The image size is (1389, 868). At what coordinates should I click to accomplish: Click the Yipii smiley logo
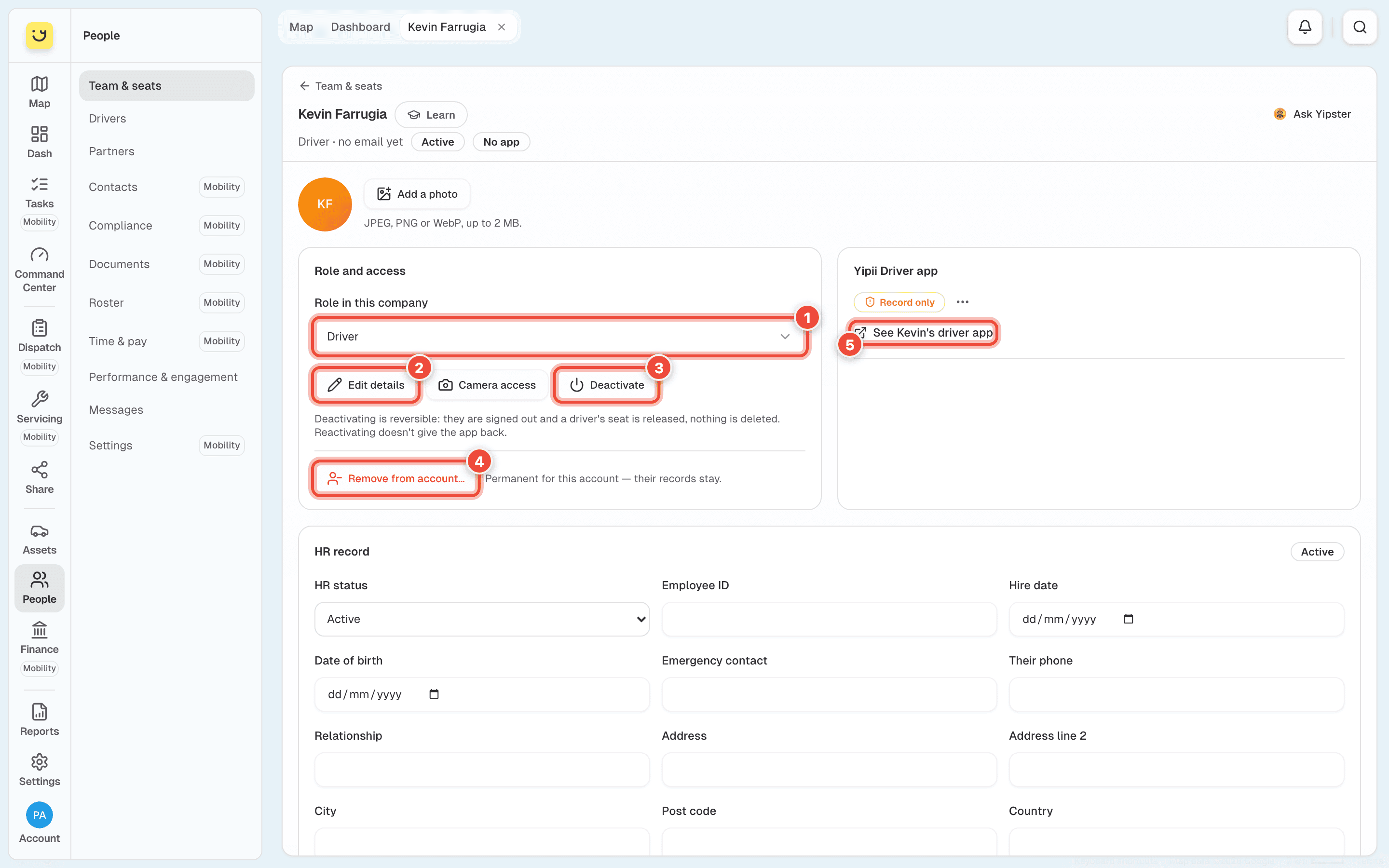point(39,35)
